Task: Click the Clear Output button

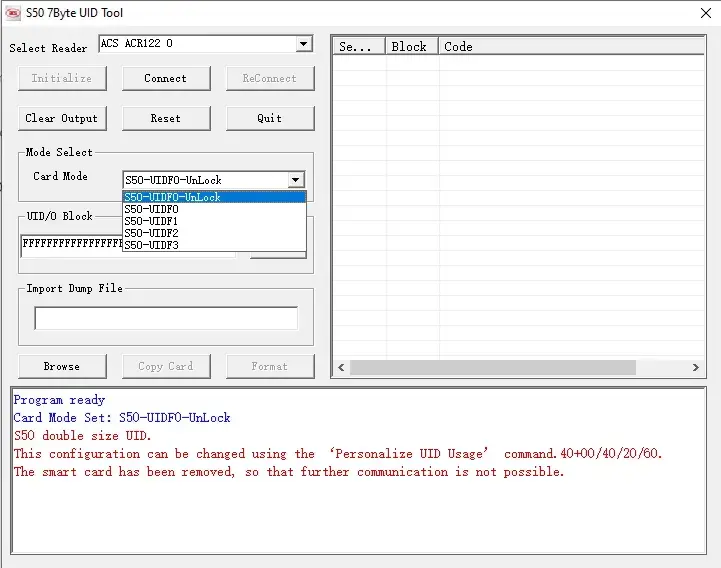Action: [x=61, y=118]
